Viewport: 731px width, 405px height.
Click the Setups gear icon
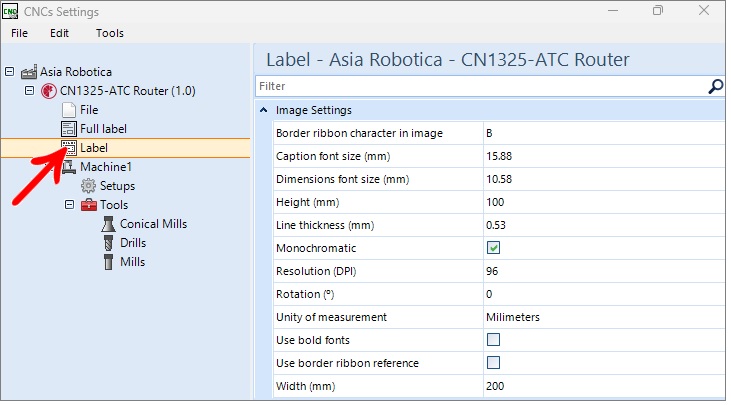point(89,186)
